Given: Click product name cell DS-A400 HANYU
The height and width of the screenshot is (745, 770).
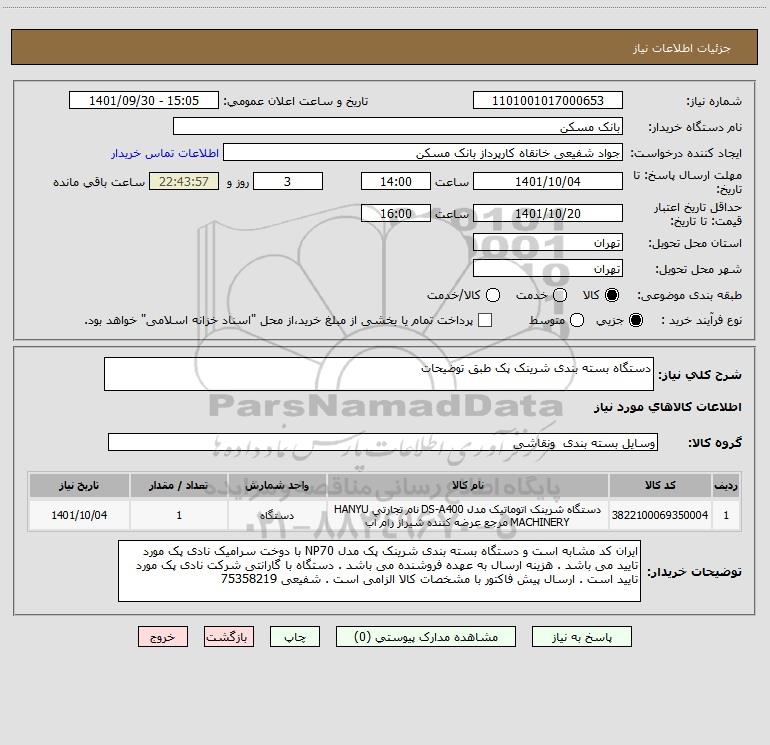Looking at the screenshot, I should click(x=468, y=515).
